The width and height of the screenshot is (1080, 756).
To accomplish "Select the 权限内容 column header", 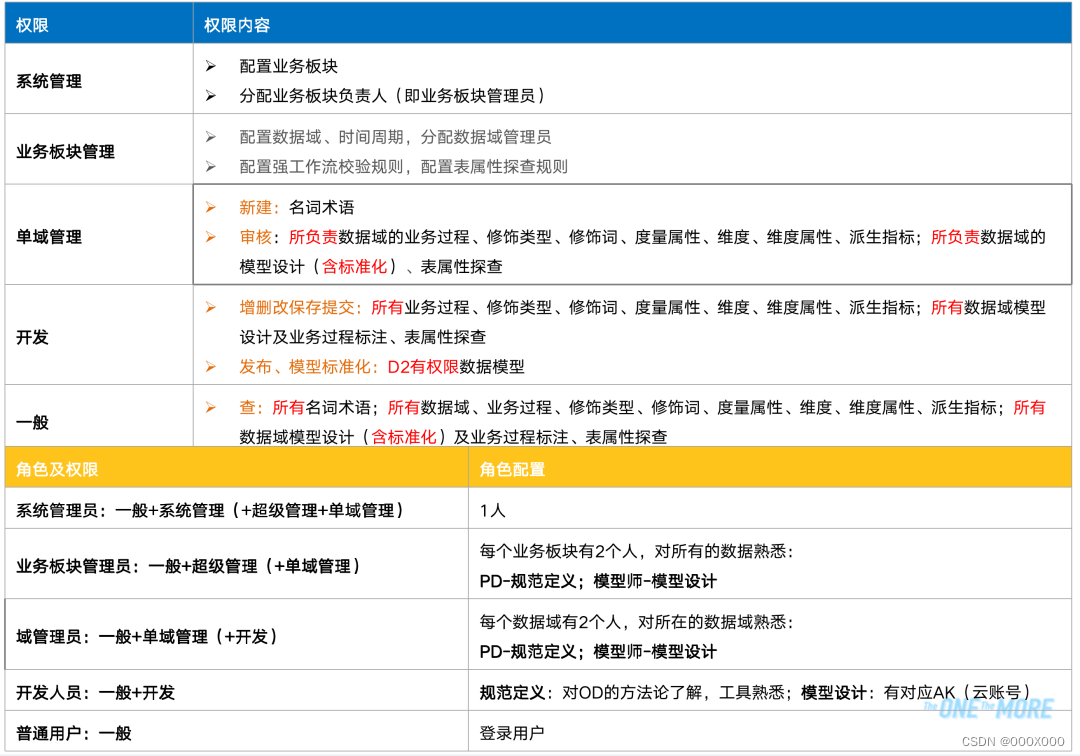I will (x=236, y=25).
